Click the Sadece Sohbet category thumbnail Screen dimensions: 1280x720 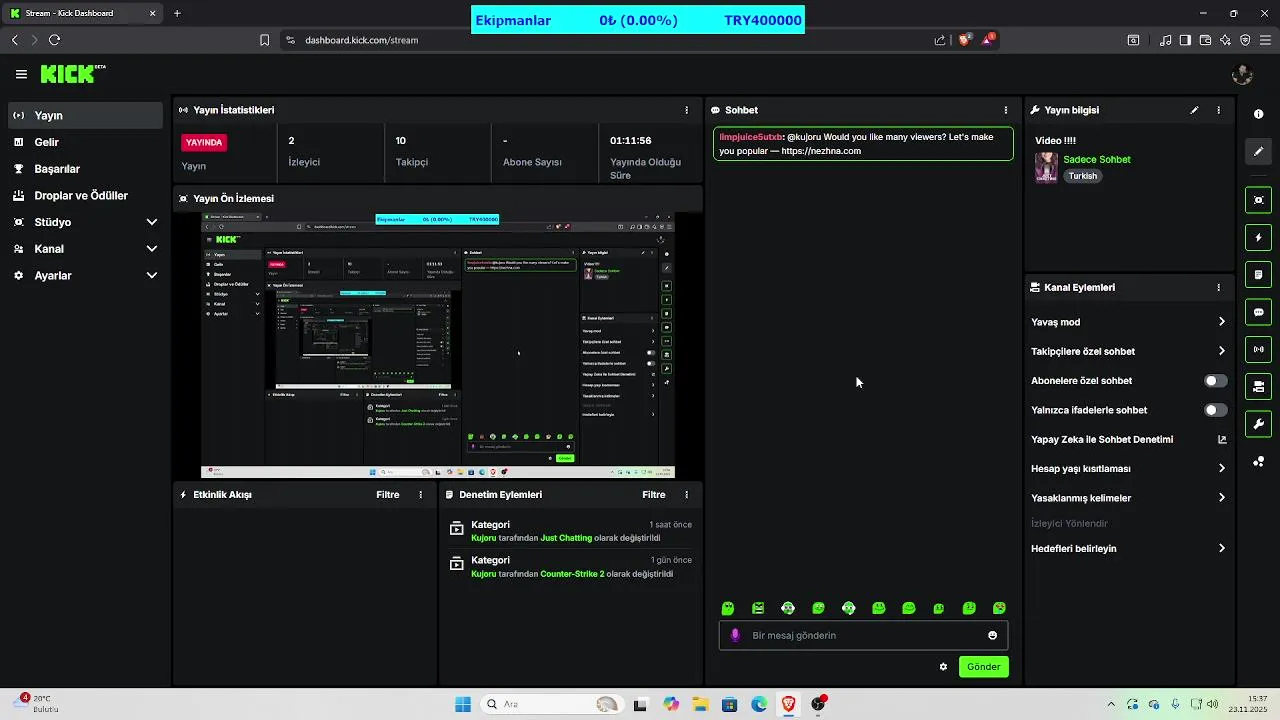(x=1046, y=167)
